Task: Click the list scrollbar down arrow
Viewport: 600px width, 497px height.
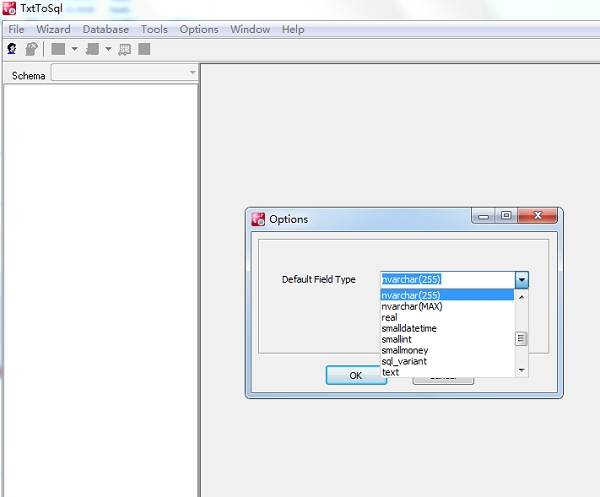Action: pyautogui.click(x=521, y=370)
